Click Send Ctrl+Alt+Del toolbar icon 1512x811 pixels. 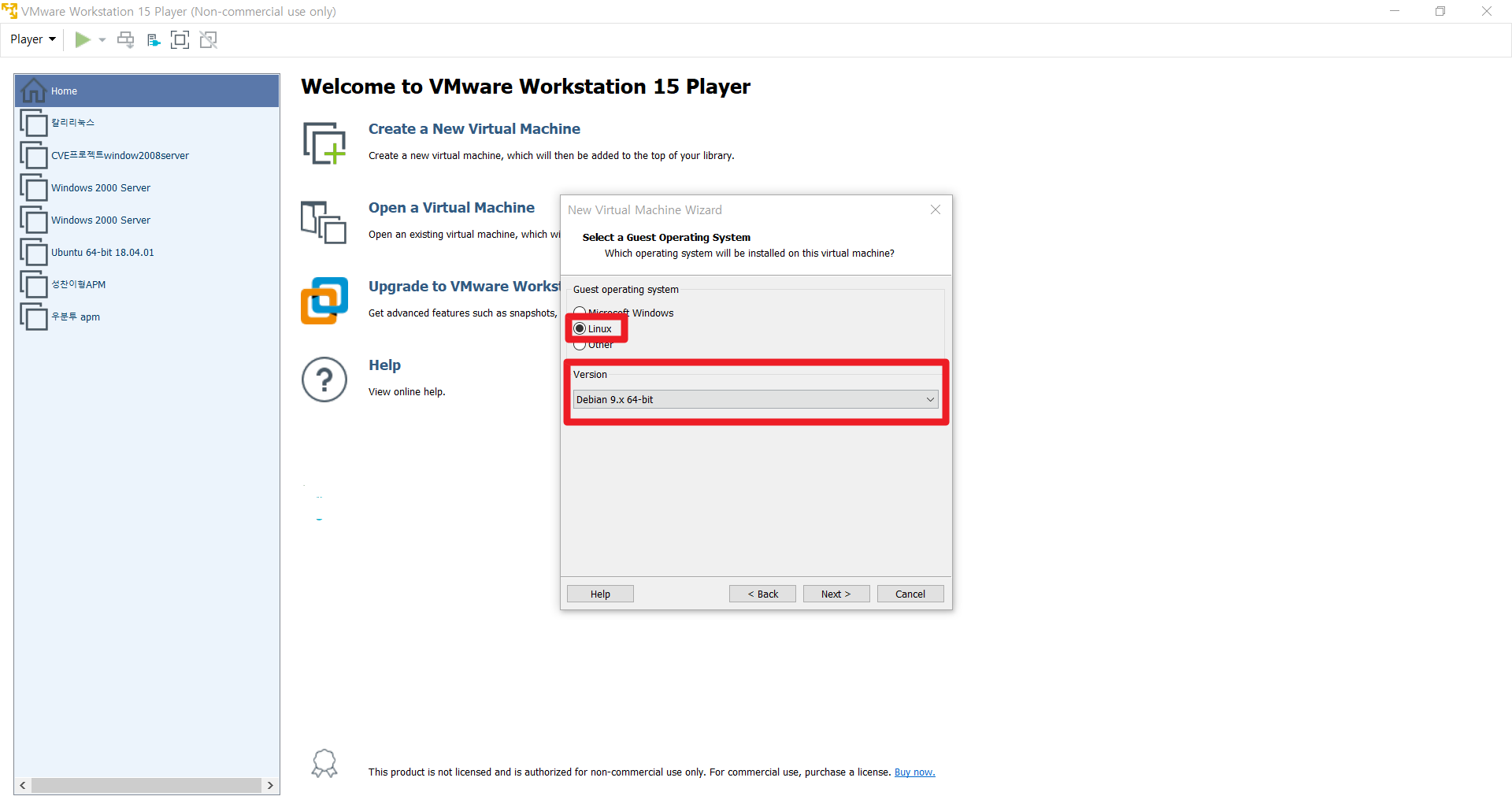click(125, 39)
